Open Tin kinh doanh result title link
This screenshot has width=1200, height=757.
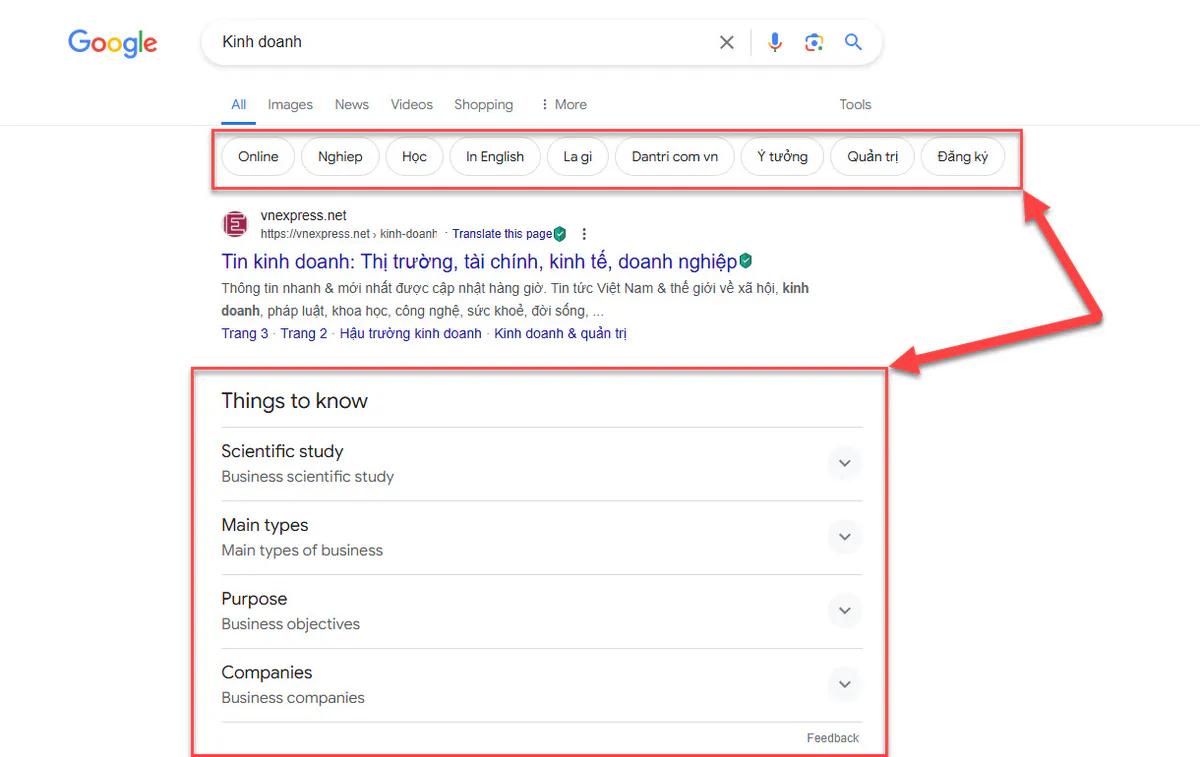coord(479,261)
